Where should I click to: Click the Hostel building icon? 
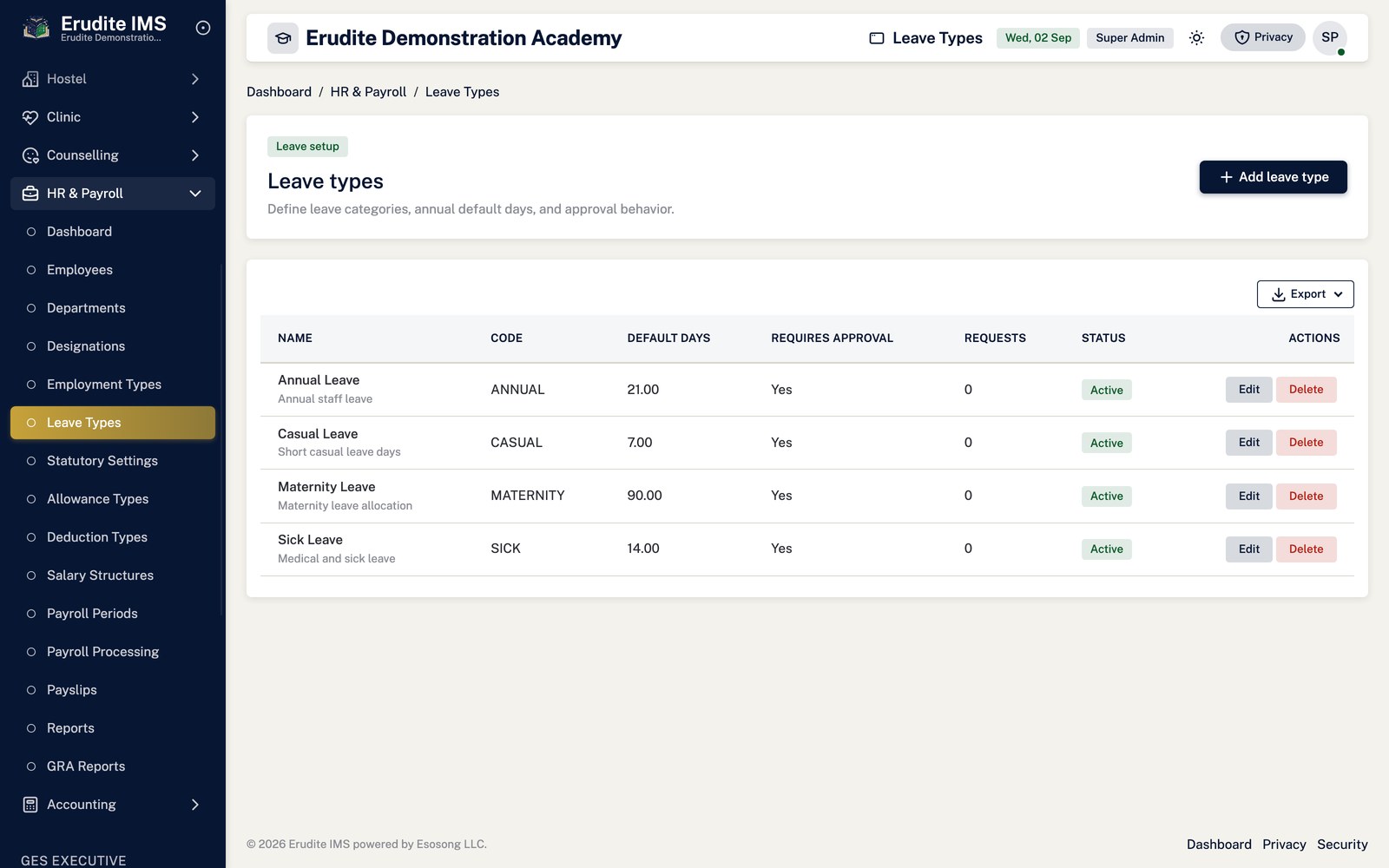(x=30, y=79)
